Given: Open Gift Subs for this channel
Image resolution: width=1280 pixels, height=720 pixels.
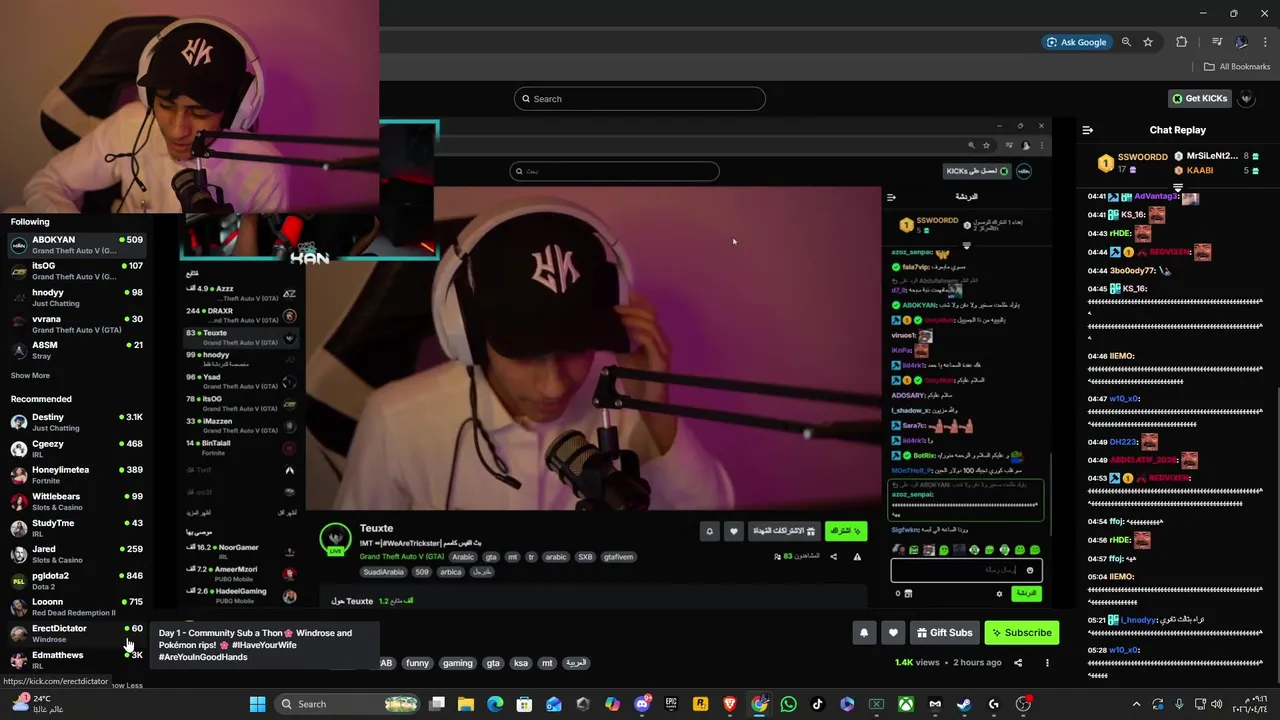Looking at the screenshot, I should pos(943,632).
